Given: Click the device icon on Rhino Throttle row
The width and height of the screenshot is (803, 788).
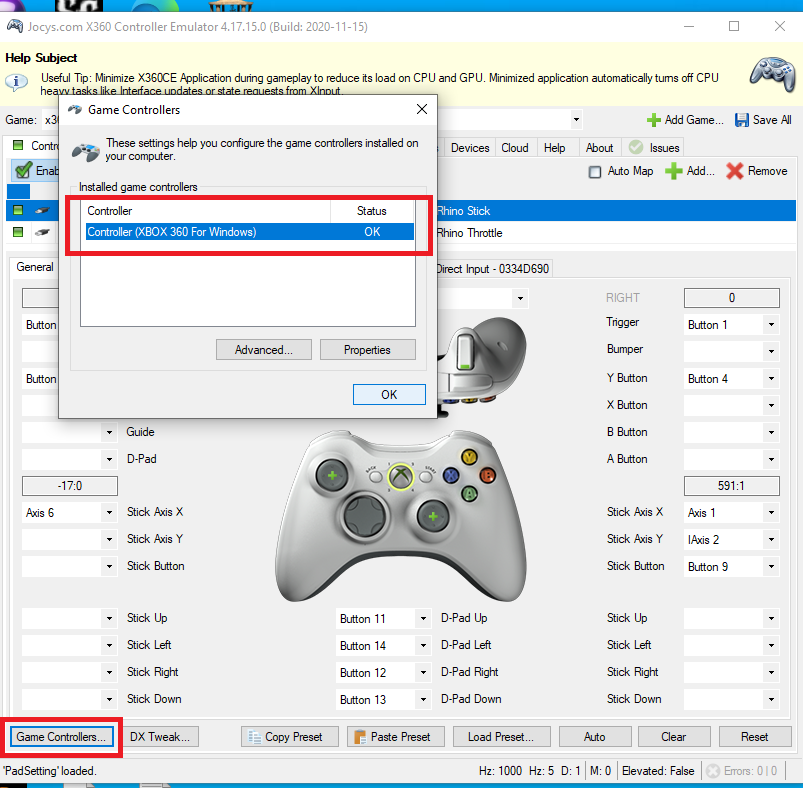Looking at the screenshot, I should 43,232.
